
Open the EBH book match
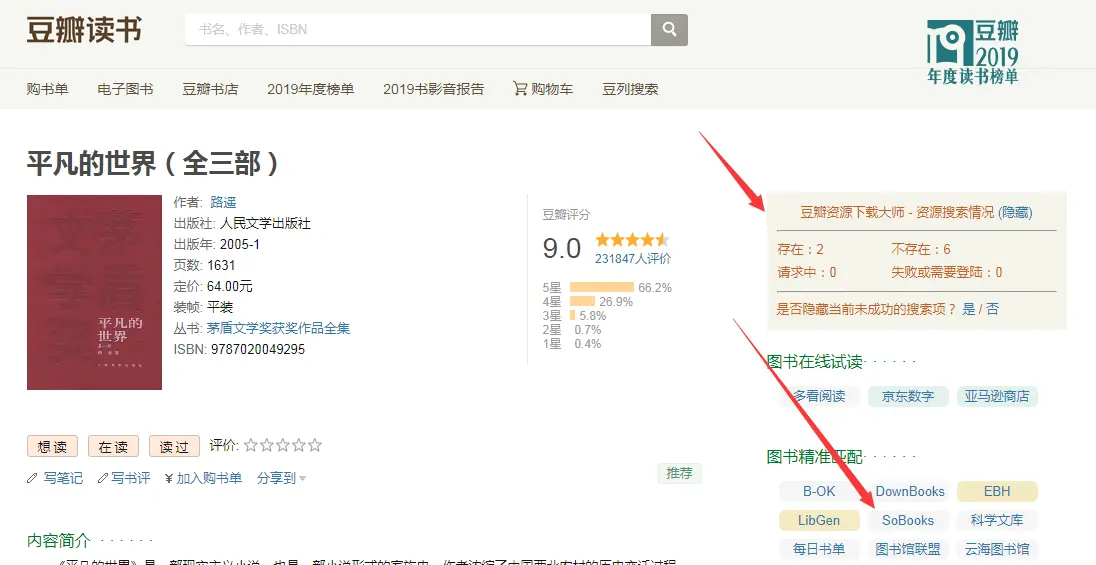pyautogui.click(x=997, y=491)
